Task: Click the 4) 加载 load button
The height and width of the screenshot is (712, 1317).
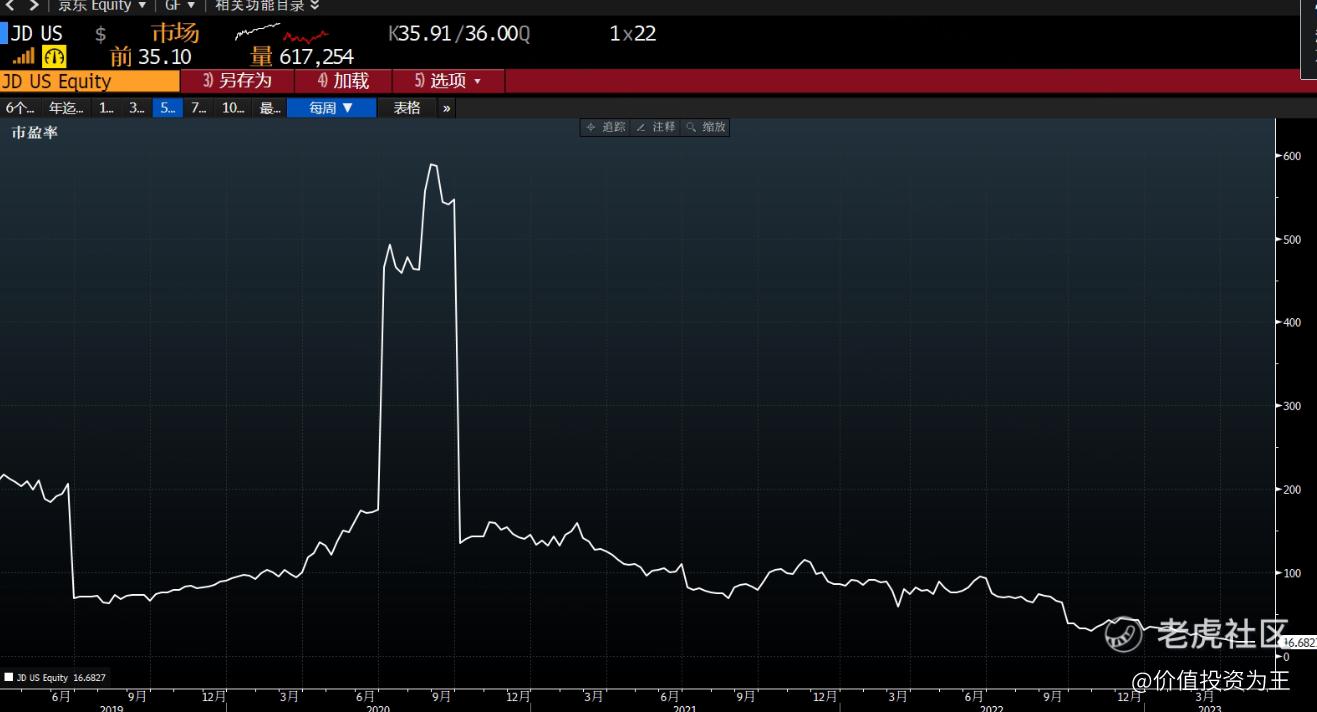Action: point(343,81)
